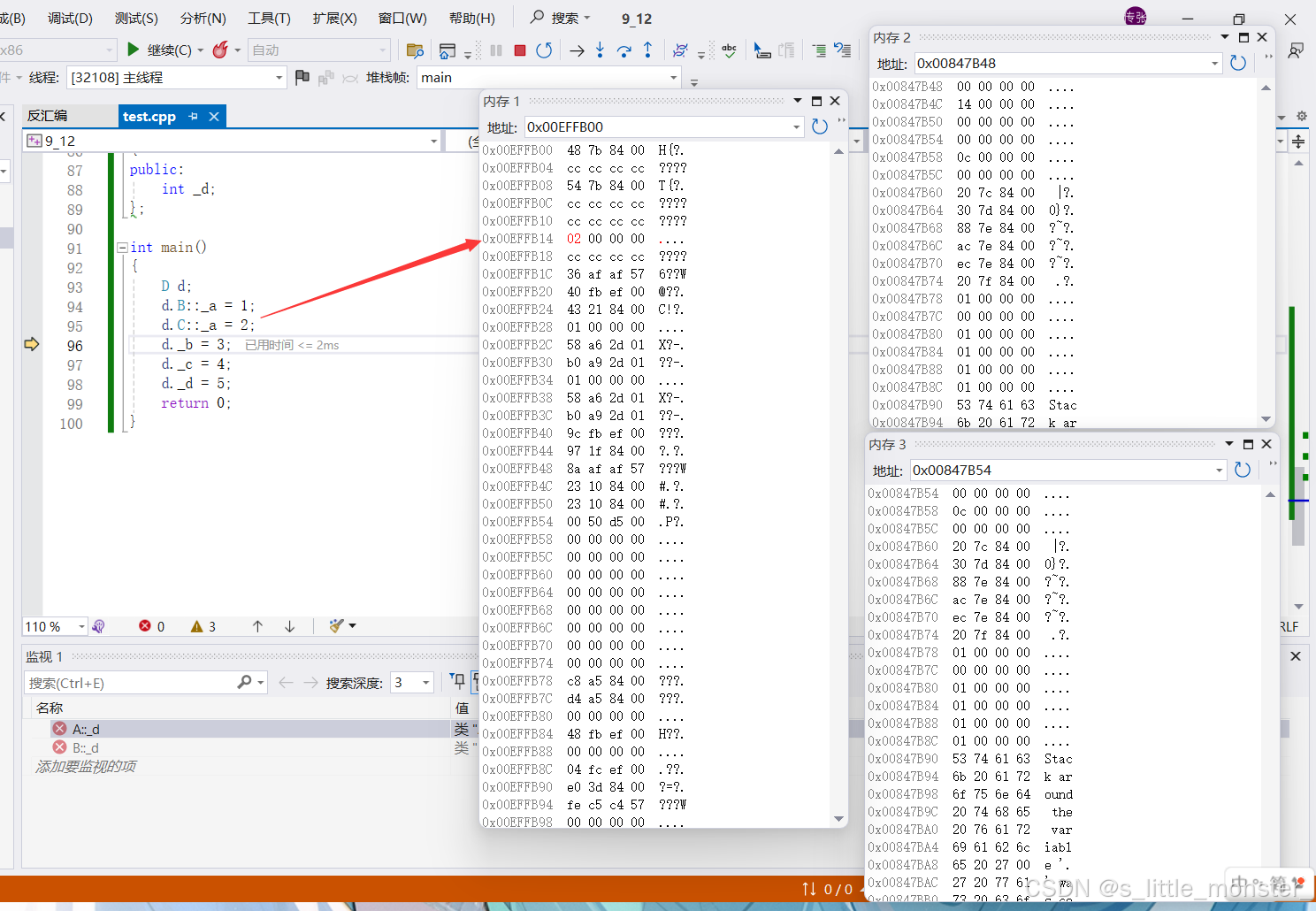The image size is (1316, 911).
Task: Click the IntelliCode health indicator icon
Action: pyautogui.click(x=98, y=626)
